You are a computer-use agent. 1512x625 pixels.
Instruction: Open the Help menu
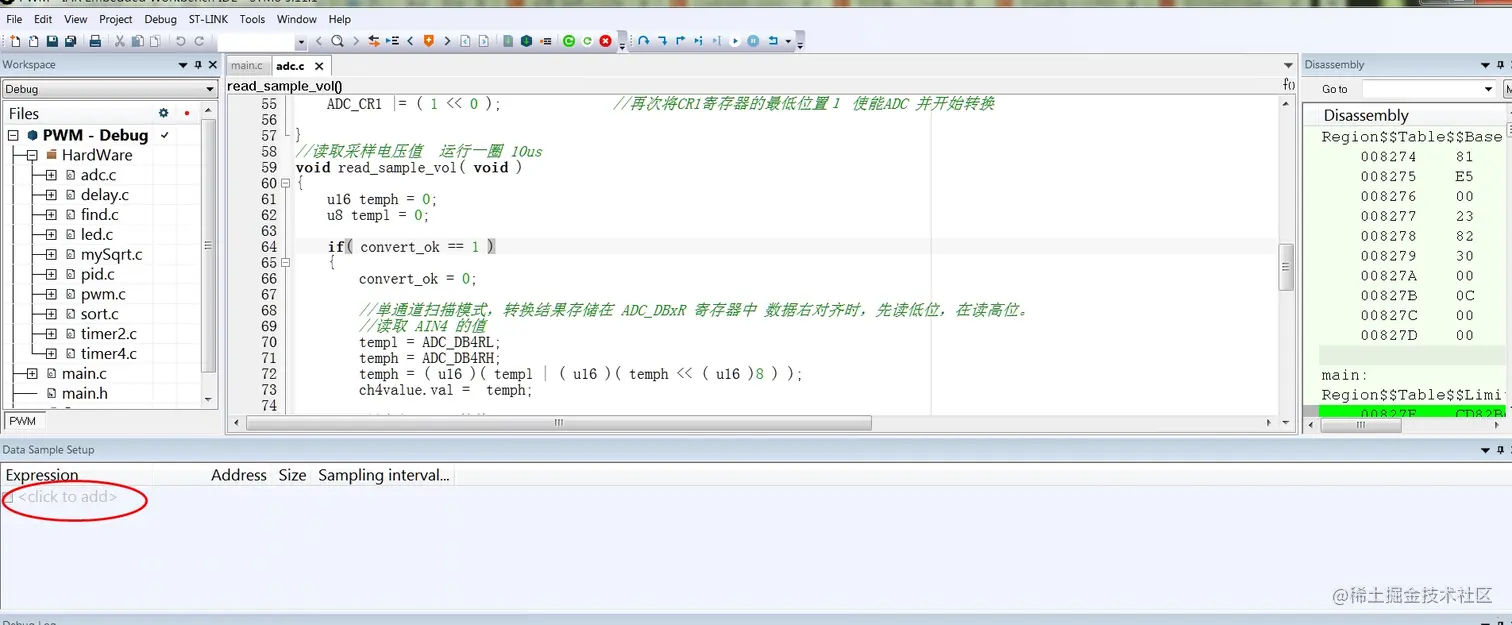pyautogui.click(x=340, y=19)
